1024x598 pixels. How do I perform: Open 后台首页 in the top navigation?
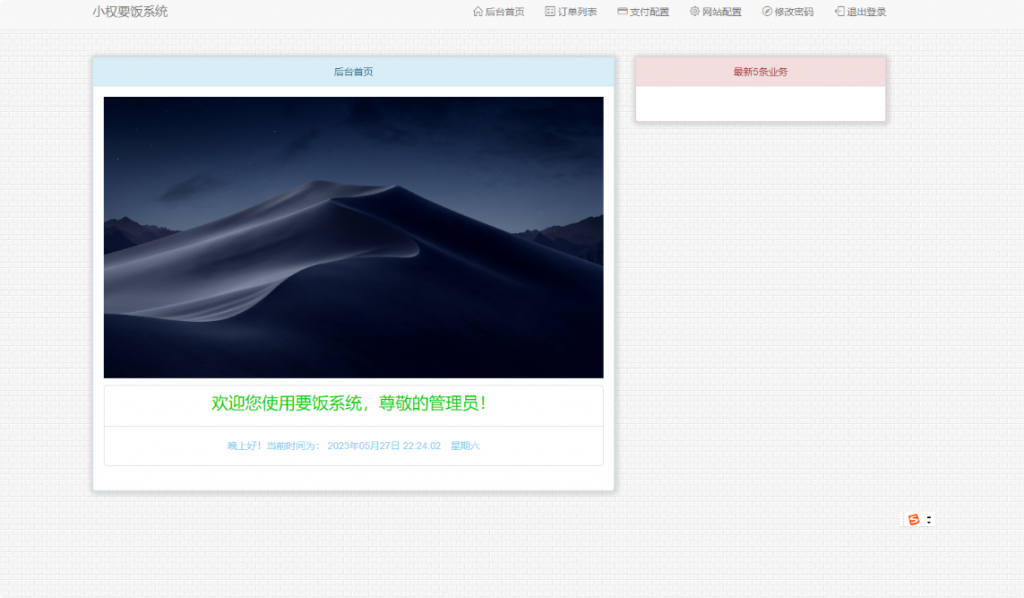click(499, 12)
